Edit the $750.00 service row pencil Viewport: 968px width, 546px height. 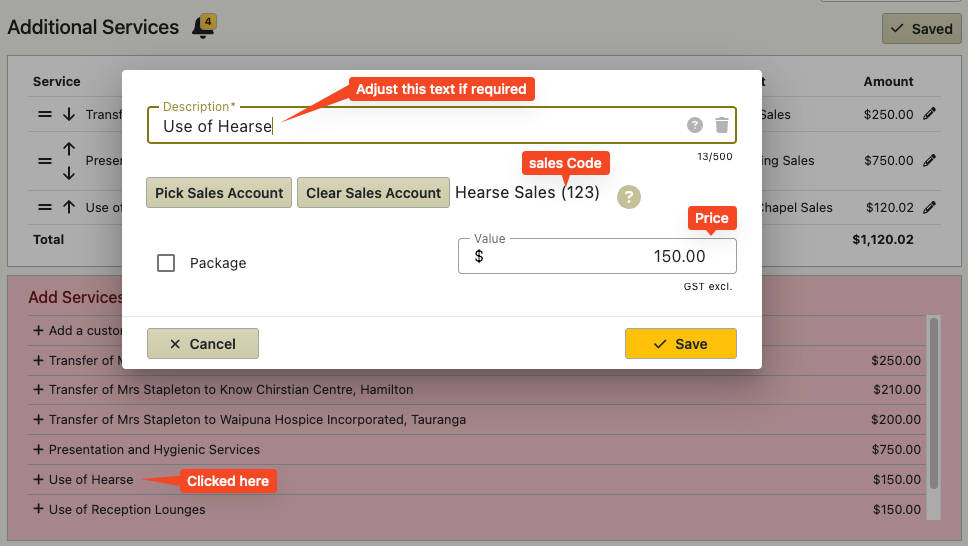point(929,161)
